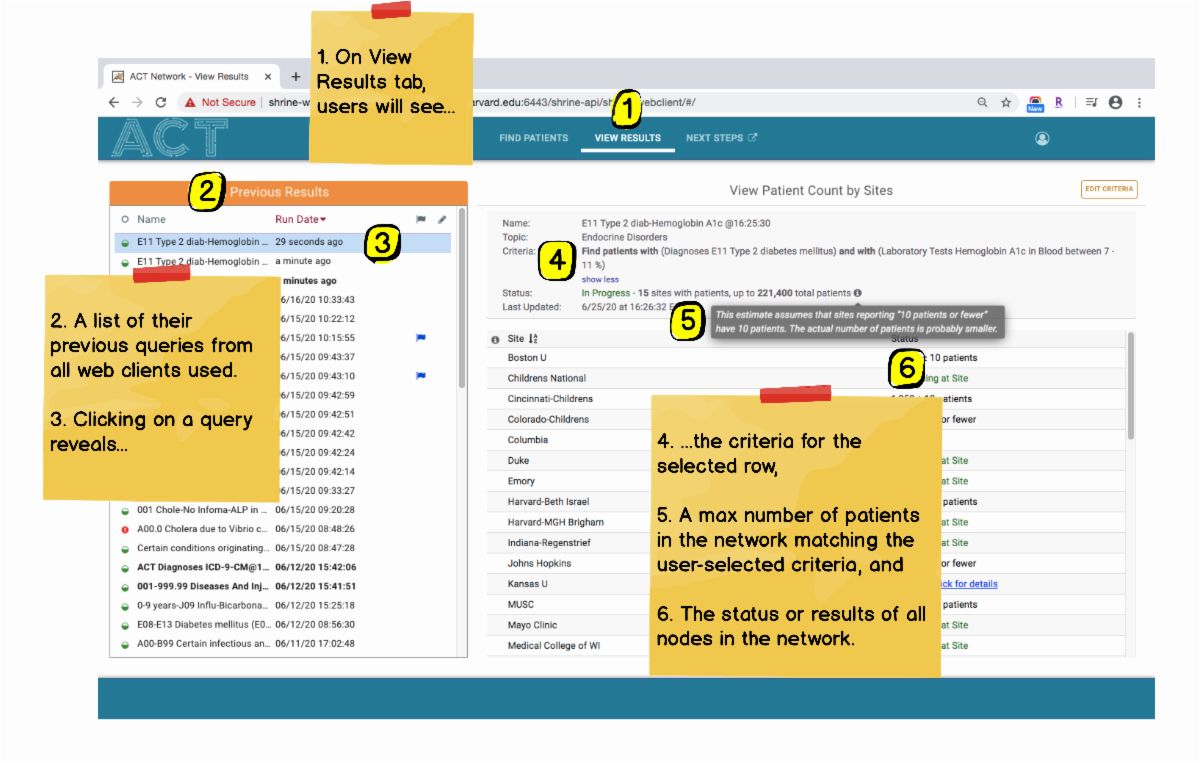Click the blue flag on the 09:43:10 query
The image size is (1200, 763).
(421, 376)
